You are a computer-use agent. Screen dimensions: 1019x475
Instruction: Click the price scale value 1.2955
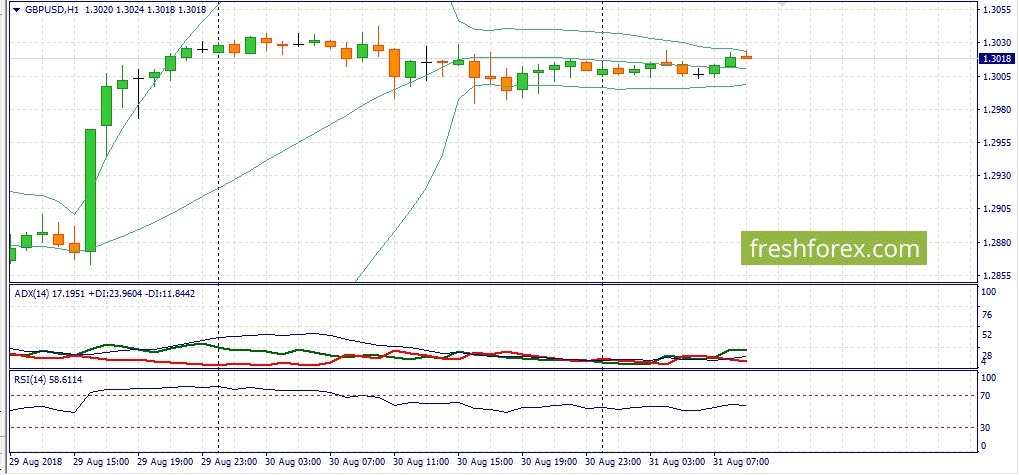tap(996, 142)
